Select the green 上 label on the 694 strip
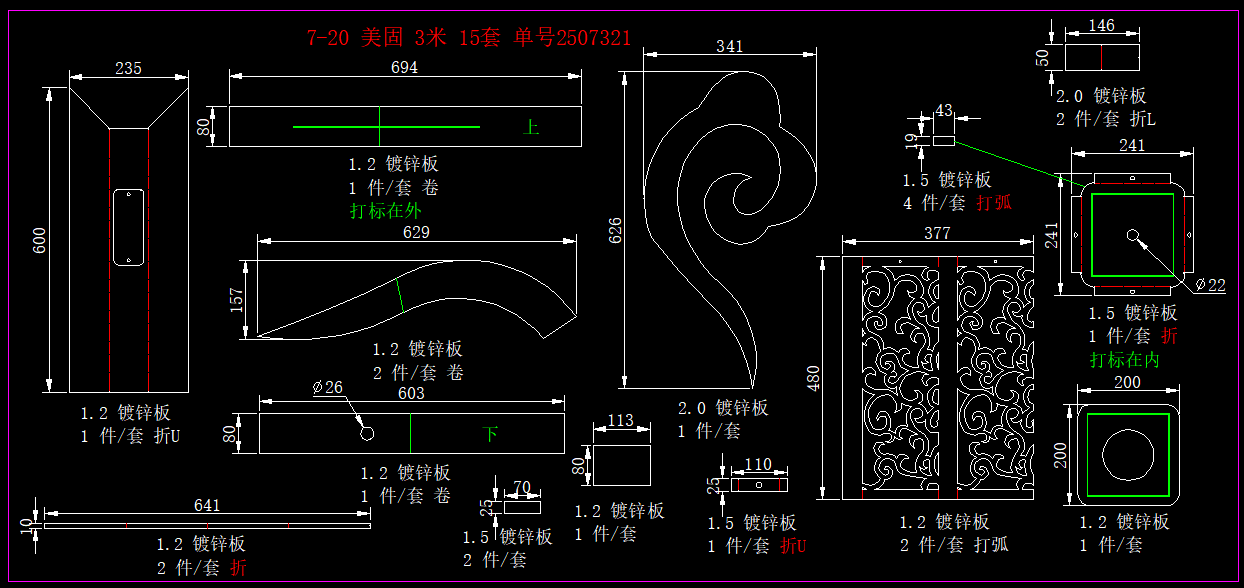 (x=532, y=127)
